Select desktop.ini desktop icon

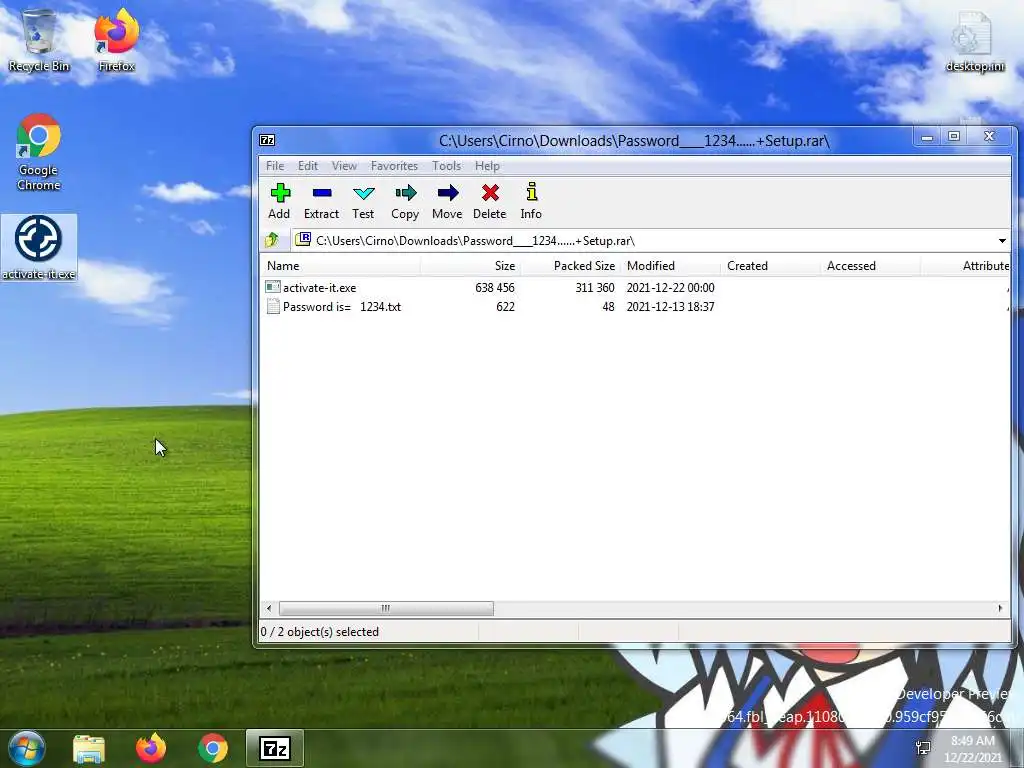pyautogui.click(x=974, y=40)
